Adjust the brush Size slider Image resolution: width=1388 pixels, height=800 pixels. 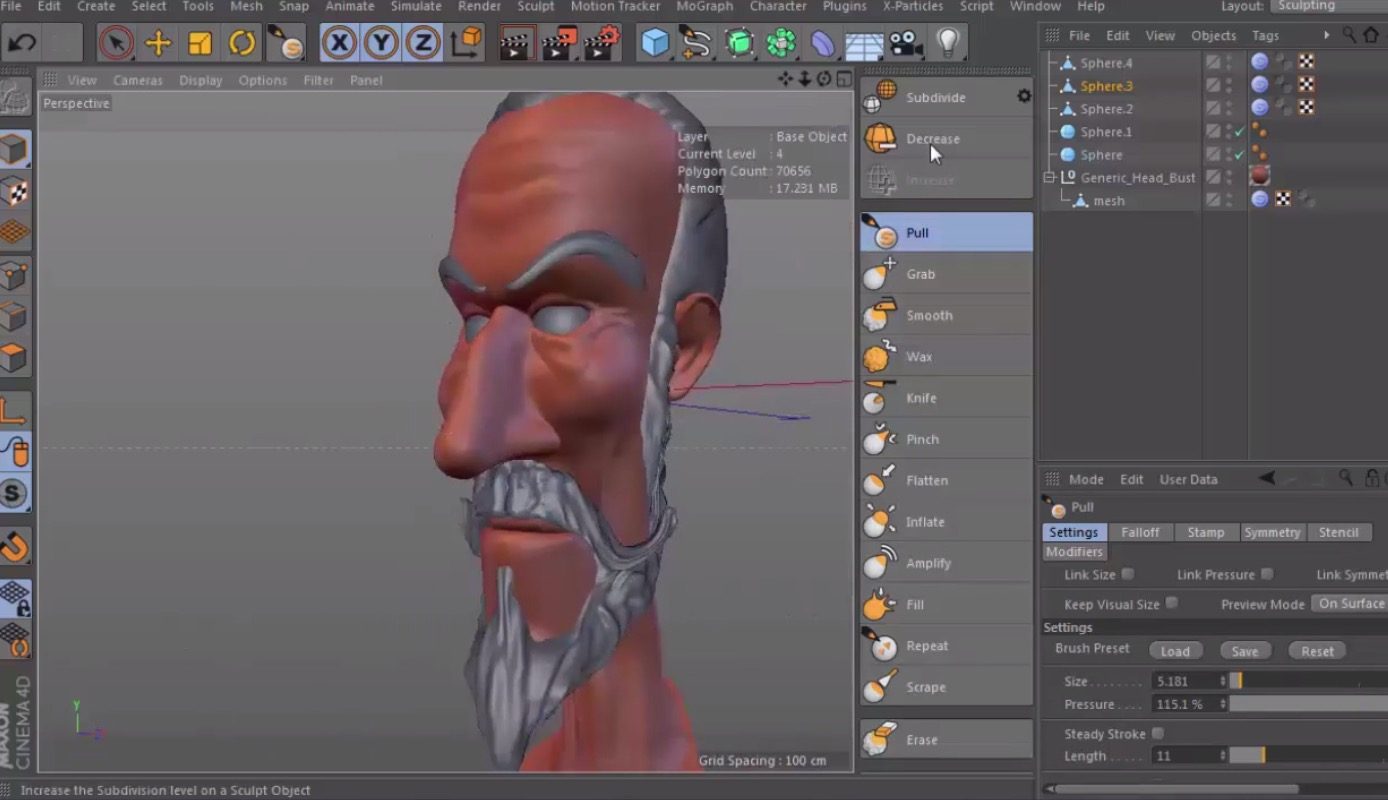point(1309,681)
